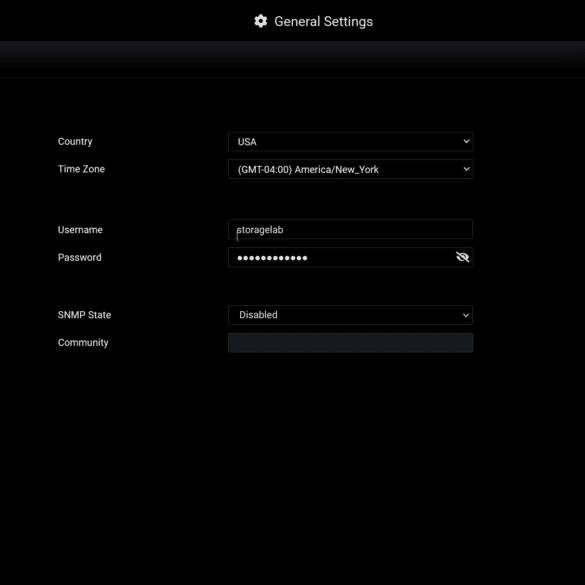Image resolution: width=585 pixels, height=585 pixels.
Task: Click the Username field containing storagelab
Action: point(350,229)
